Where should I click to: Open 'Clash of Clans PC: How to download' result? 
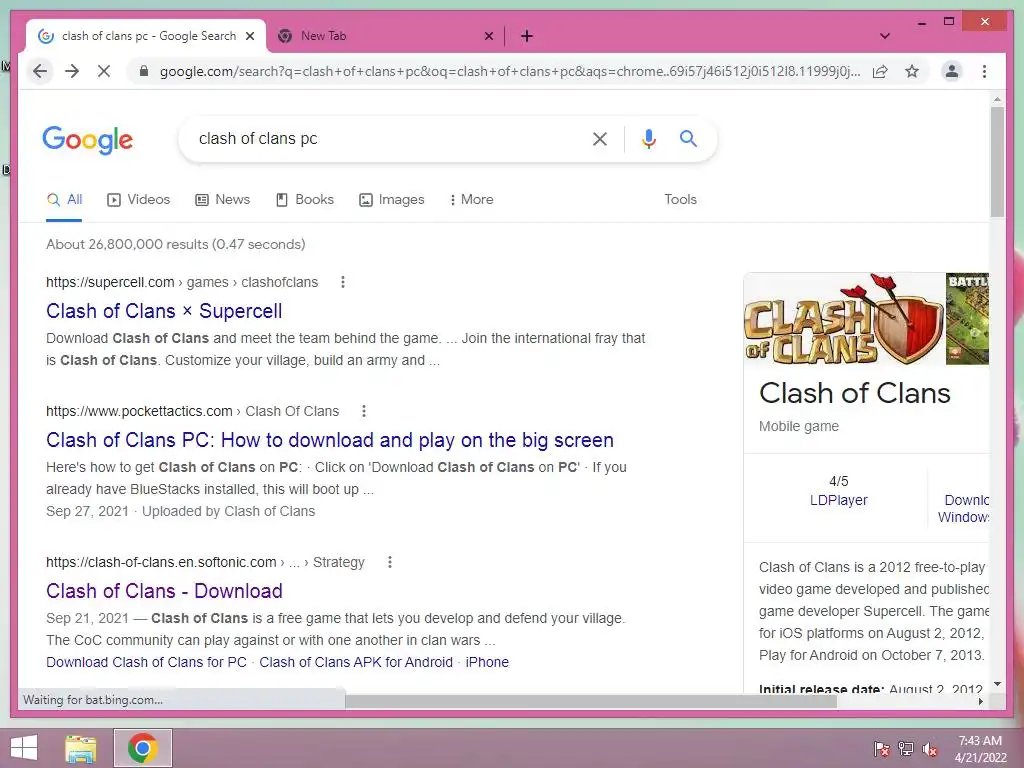coord(330,440)
